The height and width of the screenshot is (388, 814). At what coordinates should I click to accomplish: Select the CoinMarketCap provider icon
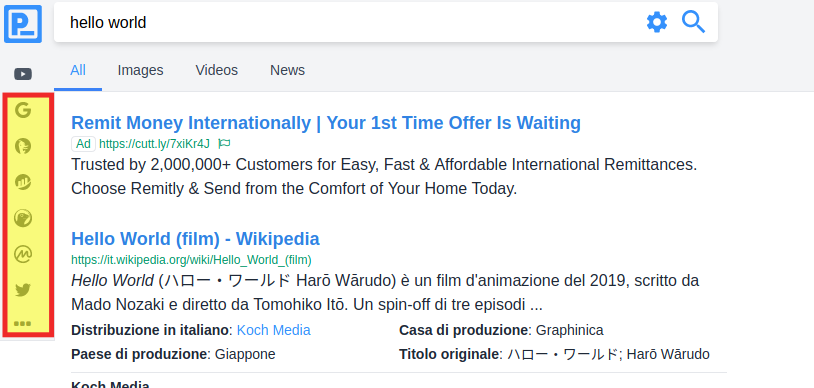[23, 254]
